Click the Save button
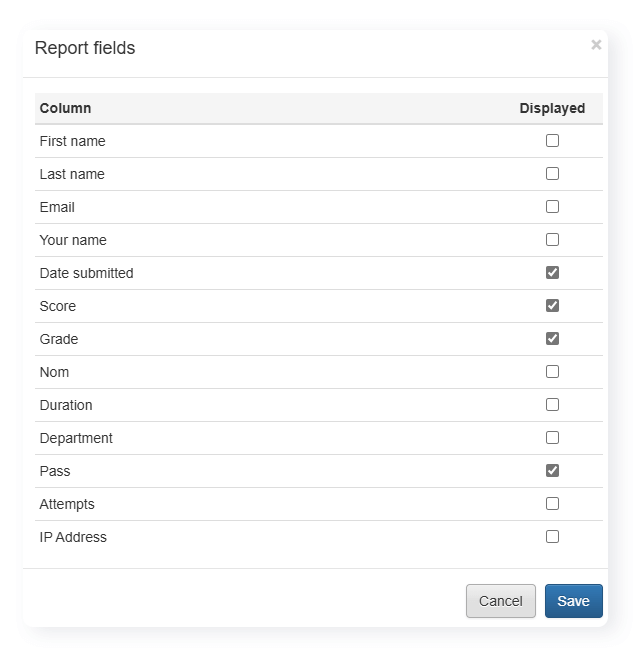Viewport: 635px width, 661px height. tap(573, 601)
